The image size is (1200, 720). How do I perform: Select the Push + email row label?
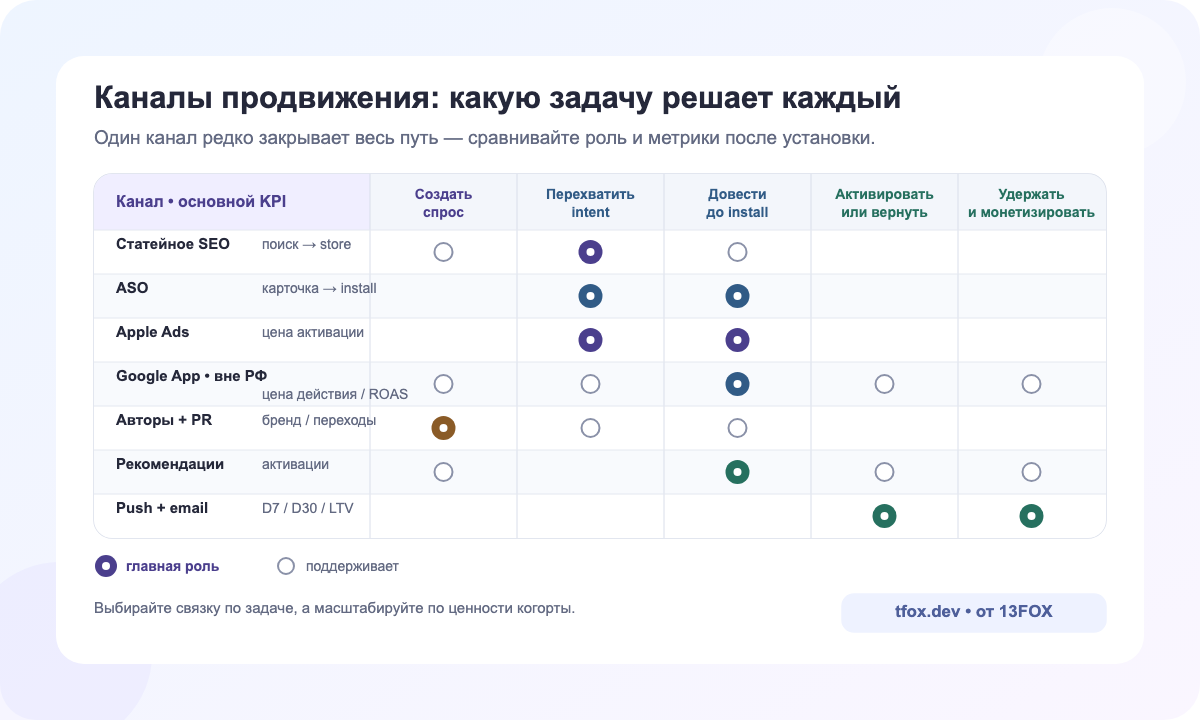[x=162, y=508]
